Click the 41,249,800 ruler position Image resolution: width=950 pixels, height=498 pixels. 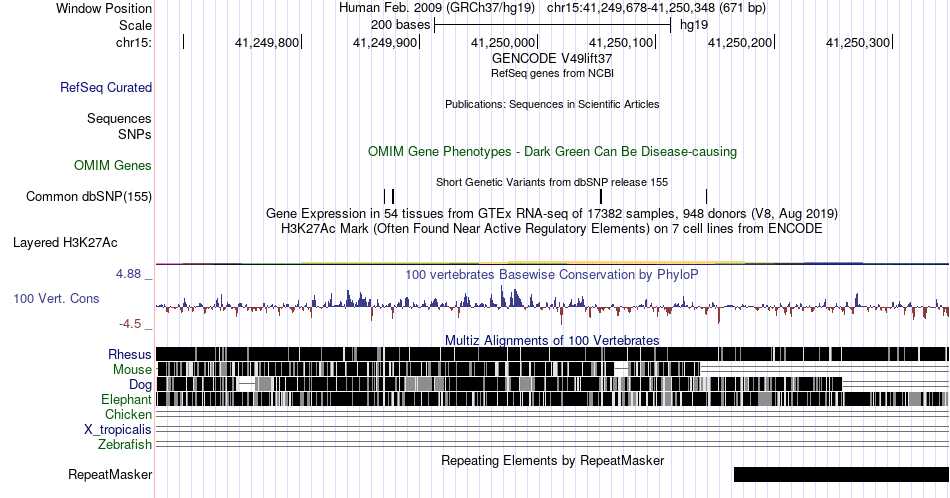267,42
